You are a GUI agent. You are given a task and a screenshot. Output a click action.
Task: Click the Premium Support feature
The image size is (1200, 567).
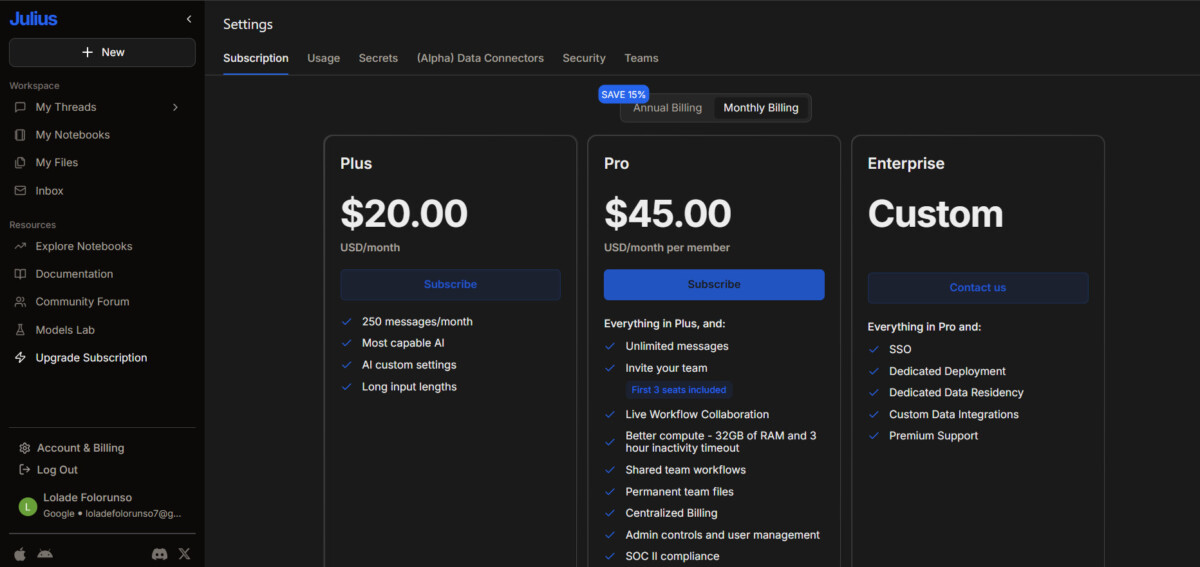click(933, 436)
